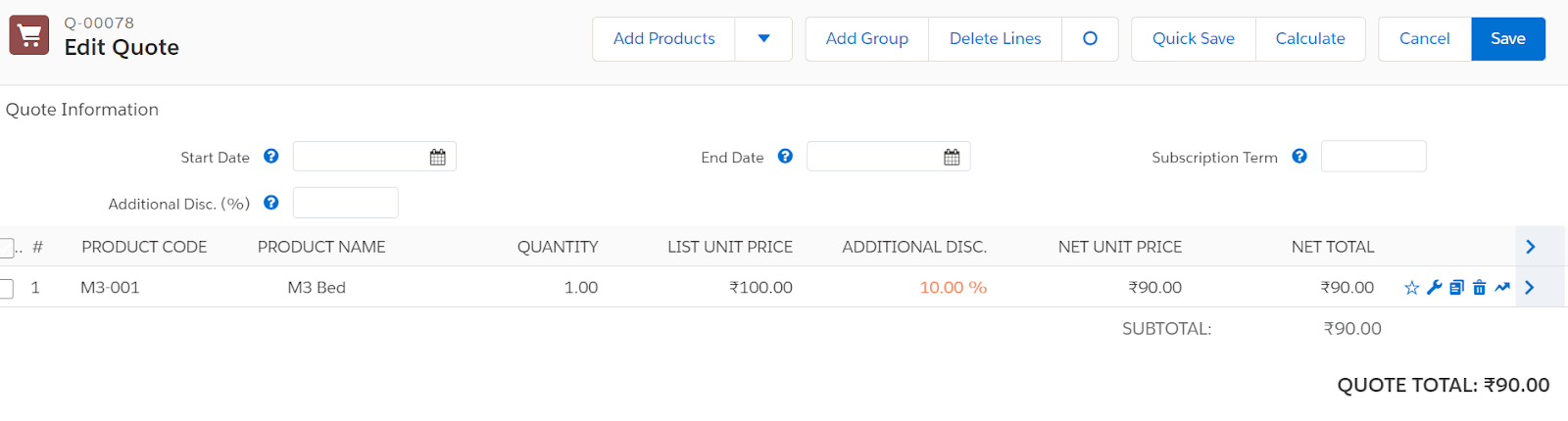The image size is (1568, 421).
Task: Delete M3 Bed line with trash icon
Action: 1479,288
